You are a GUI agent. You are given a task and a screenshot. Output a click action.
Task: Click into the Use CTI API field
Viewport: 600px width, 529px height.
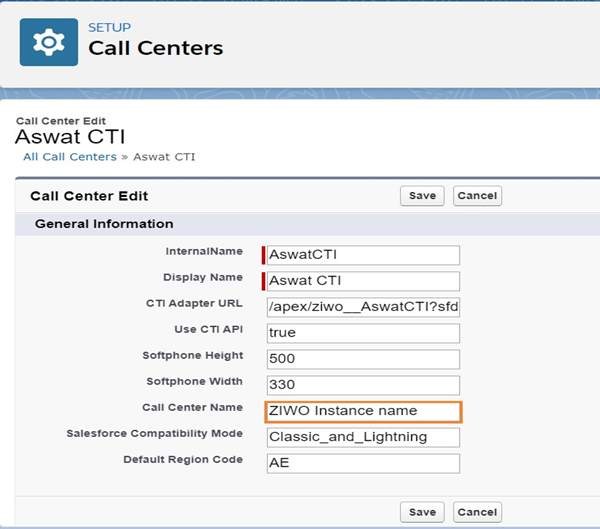(363, 333)
